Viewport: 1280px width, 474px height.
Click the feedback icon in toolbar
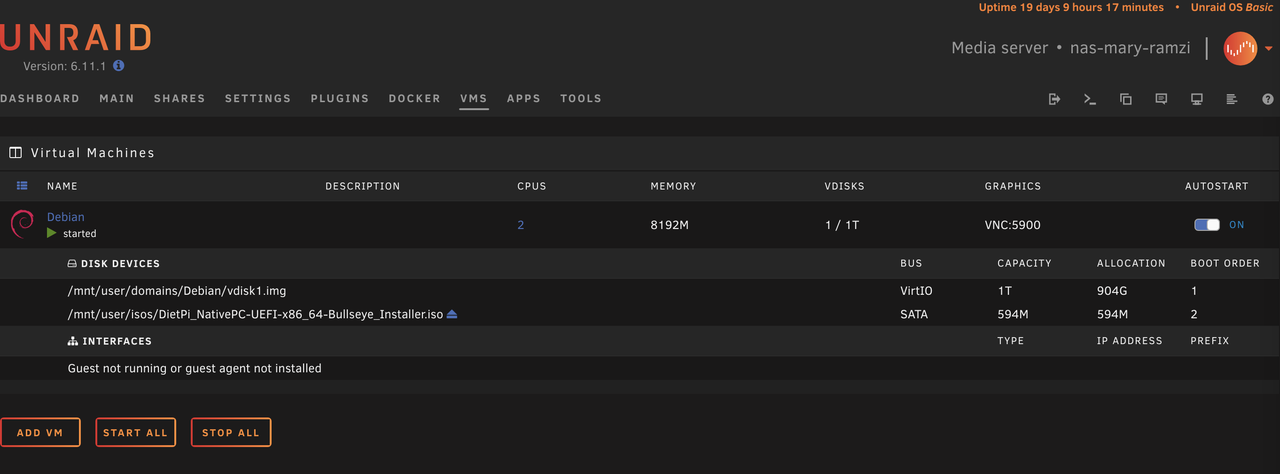click(x=1161, y=99)
